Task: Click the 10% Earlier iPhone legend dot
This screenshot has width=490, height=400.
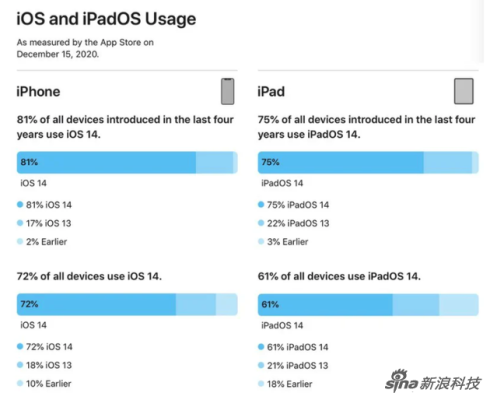Action: pyautogui.click(x=20, y=383)
